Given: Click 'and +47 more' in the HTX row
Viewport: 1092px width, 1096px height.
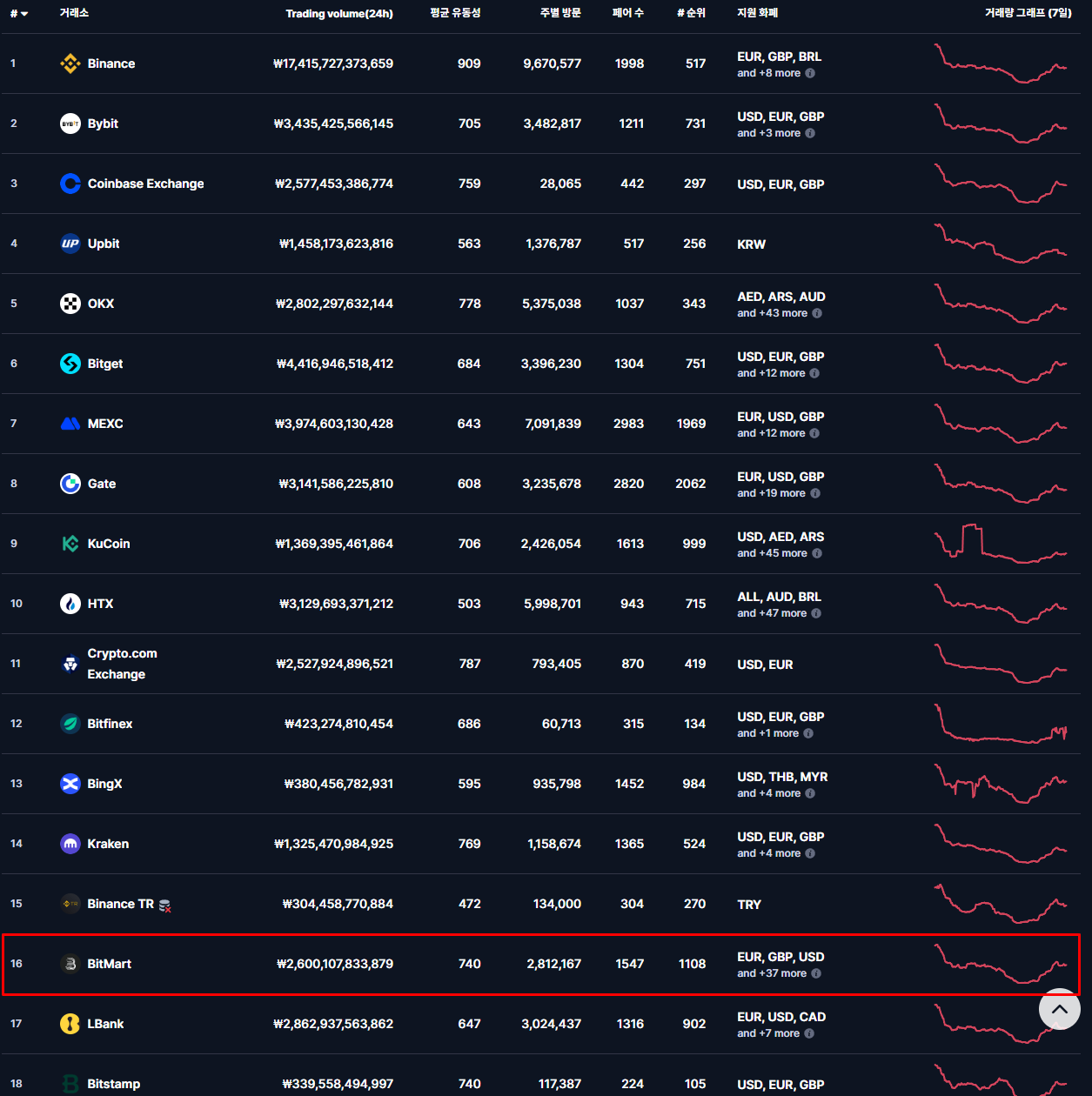Looking at the screenshot, I should 772,613.
